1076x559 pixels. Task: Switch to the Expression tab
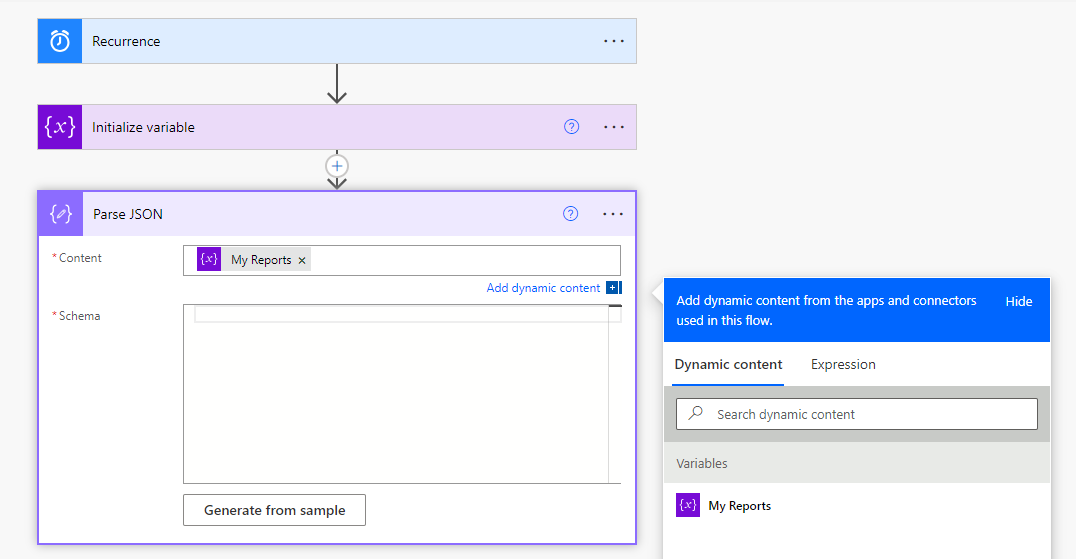[x=843, y=365]
